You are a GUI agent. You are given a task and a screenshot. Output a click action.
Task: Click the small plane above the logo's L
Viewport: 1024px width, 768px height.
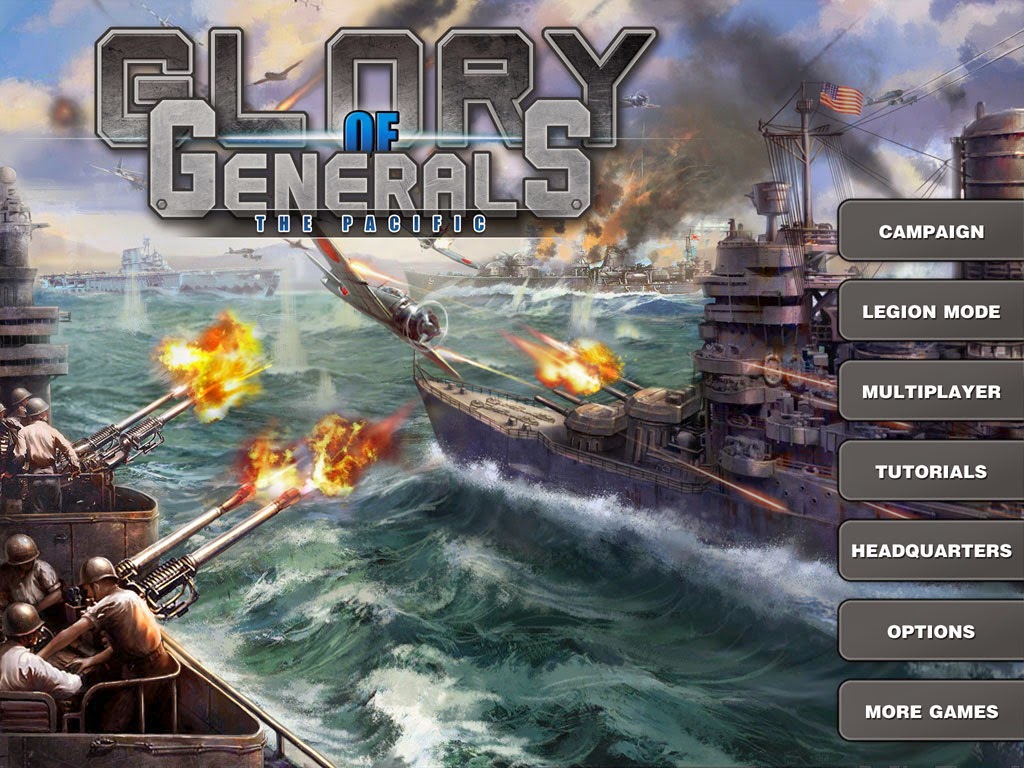[278, 73]
